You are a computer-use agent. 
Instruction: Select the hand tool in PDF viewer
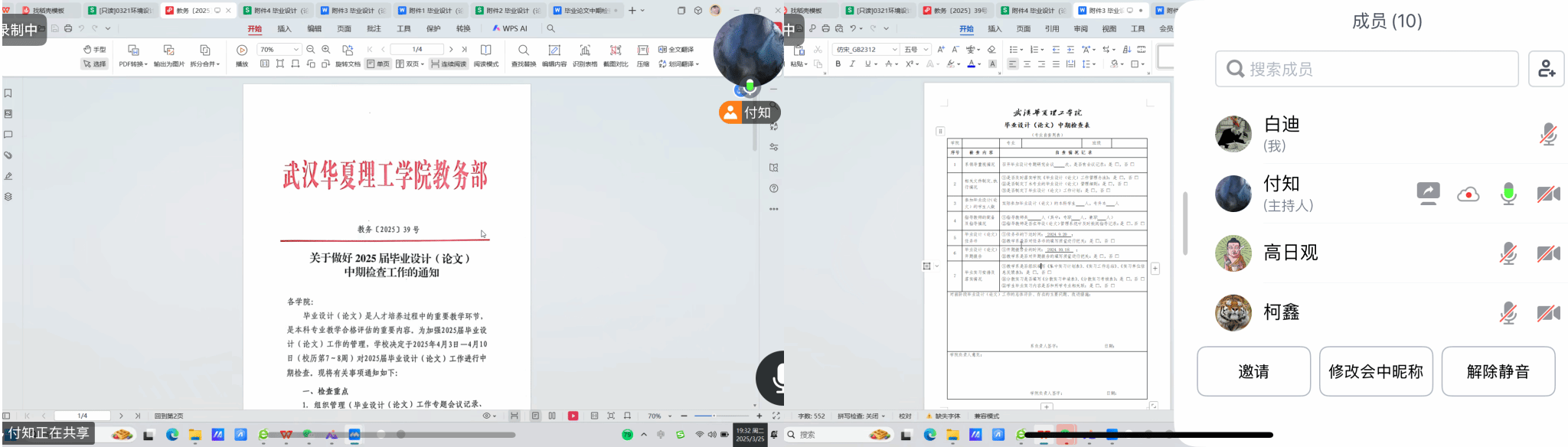(94, 49)
